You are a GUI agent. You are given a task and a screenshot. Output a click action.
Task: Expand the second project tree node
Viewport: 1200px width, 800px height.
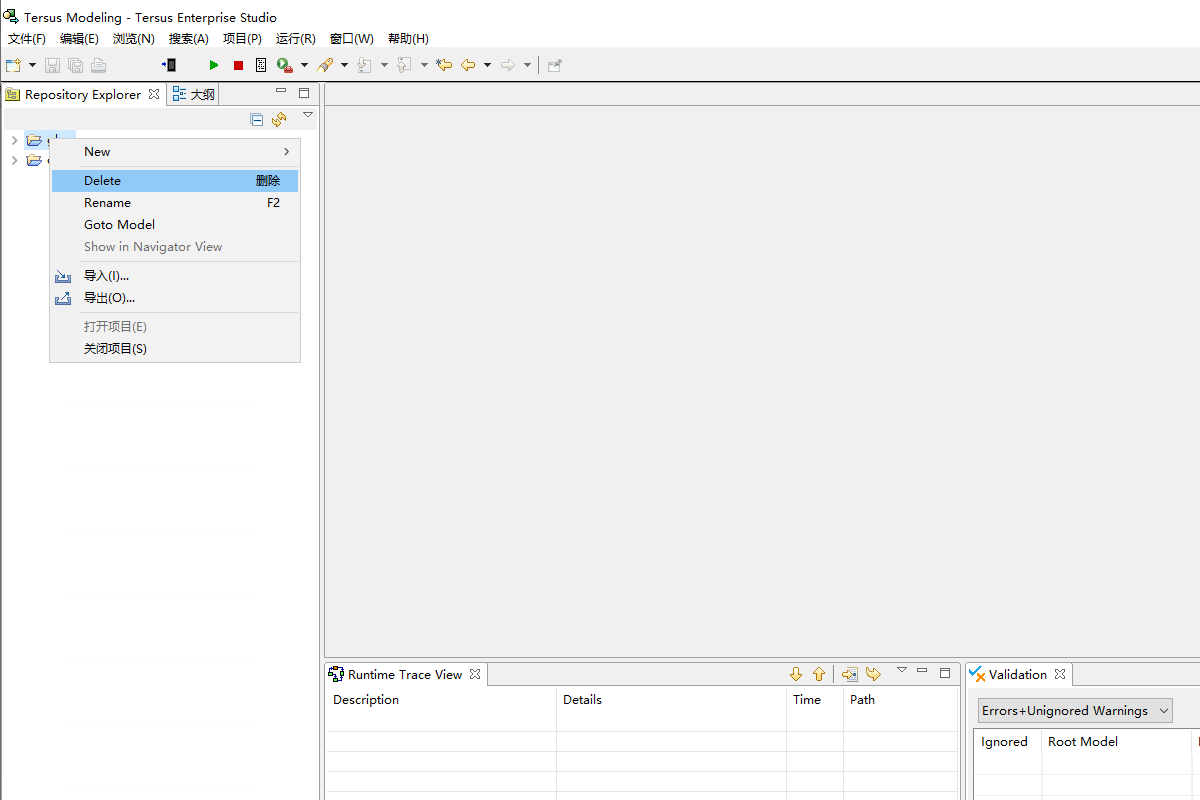[14, 160]
